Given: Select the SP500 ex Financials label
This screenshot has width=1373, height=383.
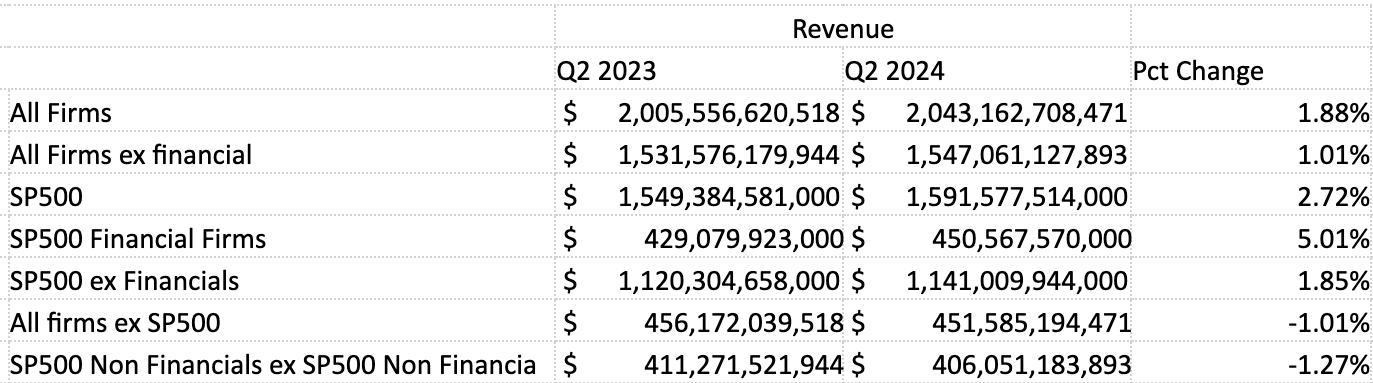Looking at the screenshot, I should click(124, 281).
